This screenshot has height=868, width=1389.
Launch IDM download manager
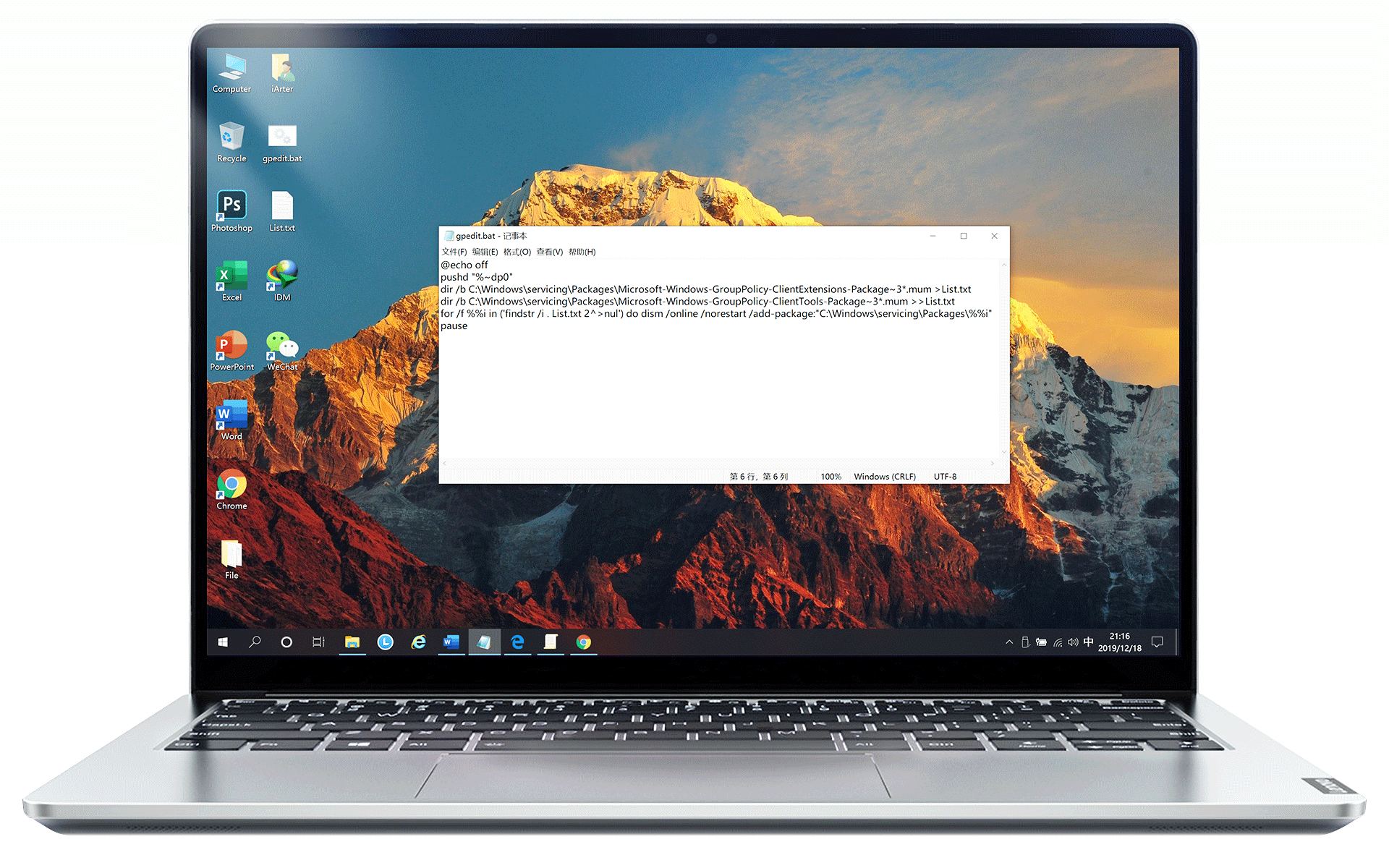coord(284,280)
